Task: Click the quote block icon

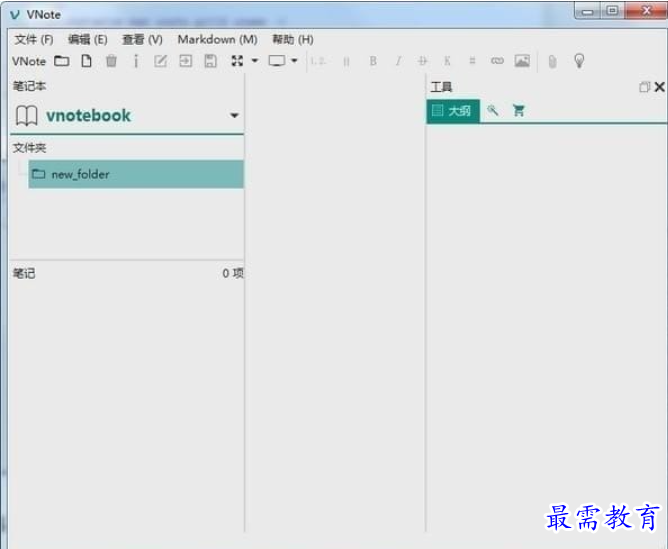Action: pyautogui.click(x=346, y=62)
